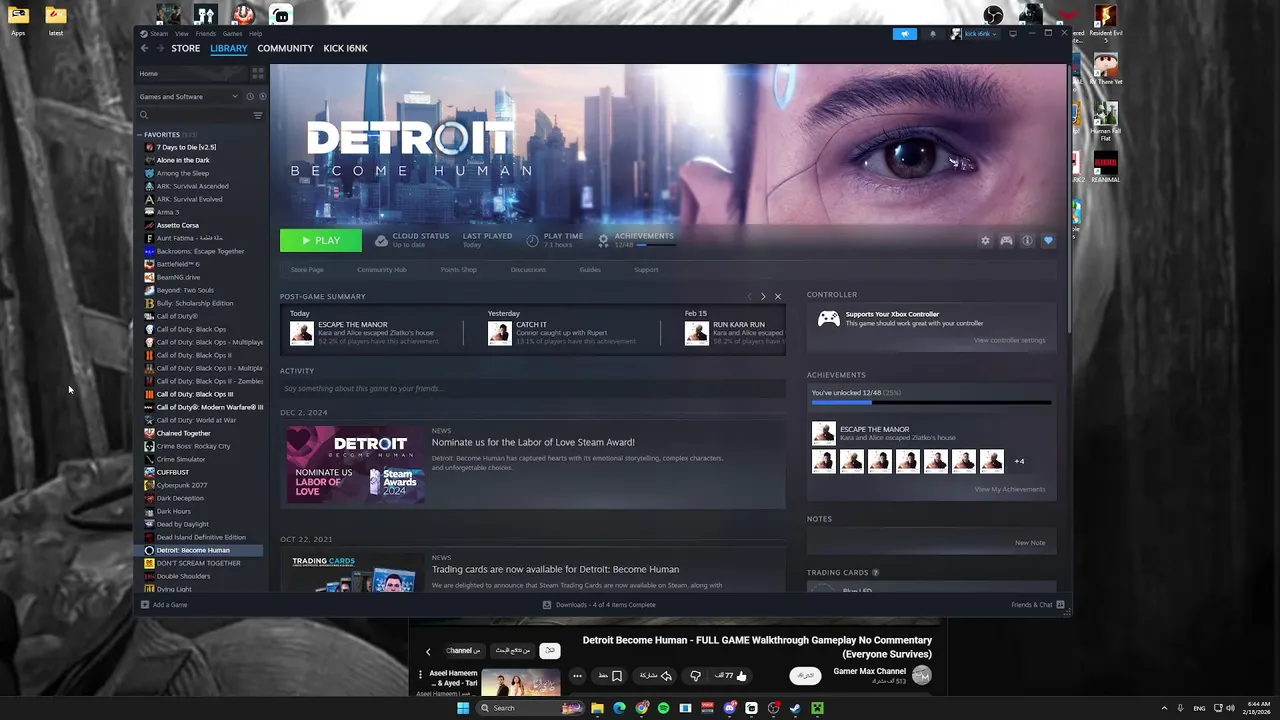
Task: Click the YouTube chips back chevron
Action: pyautogui.click(x=428, y=651)
